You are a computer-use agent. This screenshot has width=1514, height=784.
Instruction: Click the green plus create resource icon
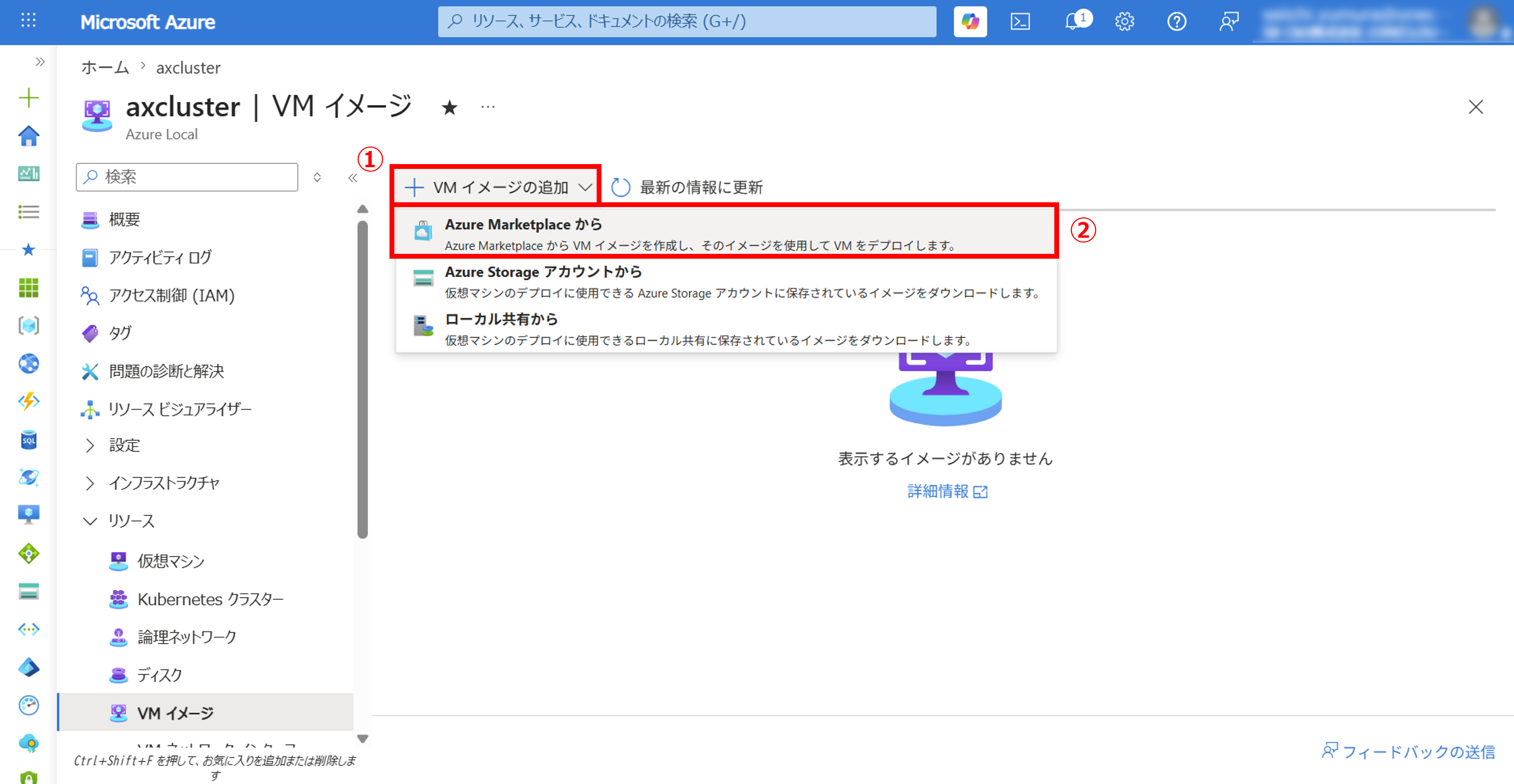(28, 98)
